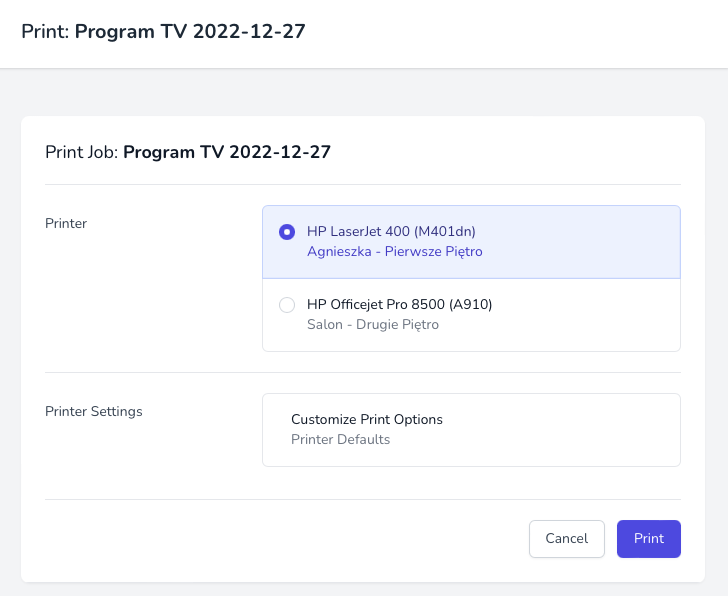Image resolution: width=728 pixels, height=596 pixels.
Task: Click the Salon - Drugie Piętro location text
Action: pyautogui.click(x=373, y=324)
